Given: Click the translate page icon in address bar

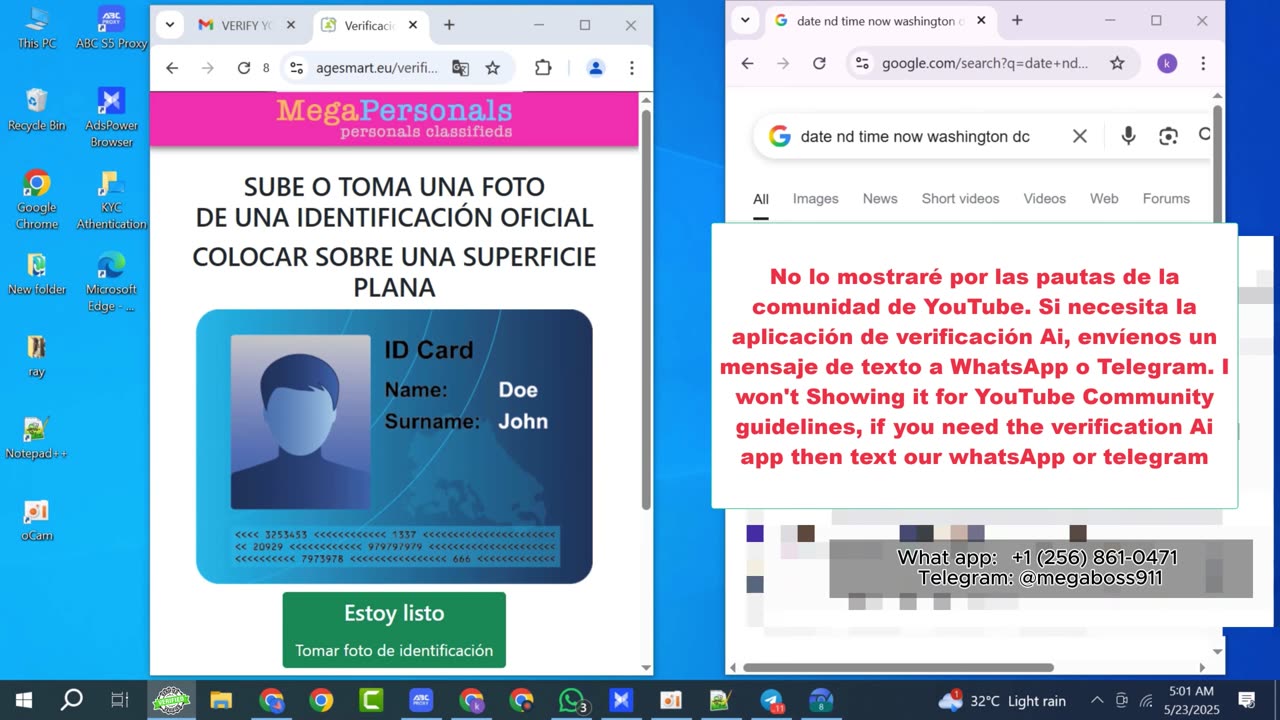Looking at the screenshot, I should click(x=460, y=68).
